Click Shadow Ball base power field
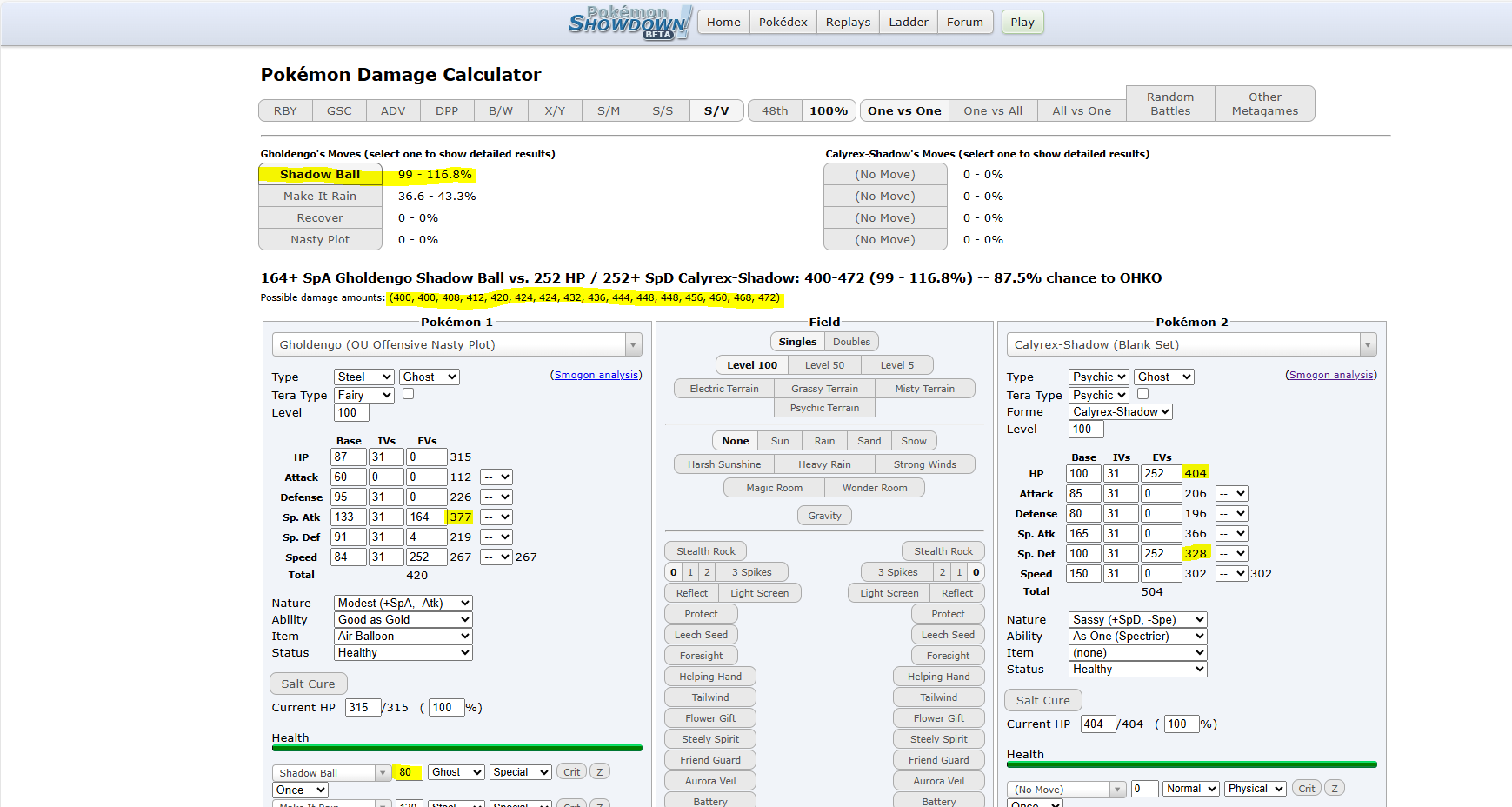The height and width of the screenshot is (807, 1512). [x=409, y=772]
